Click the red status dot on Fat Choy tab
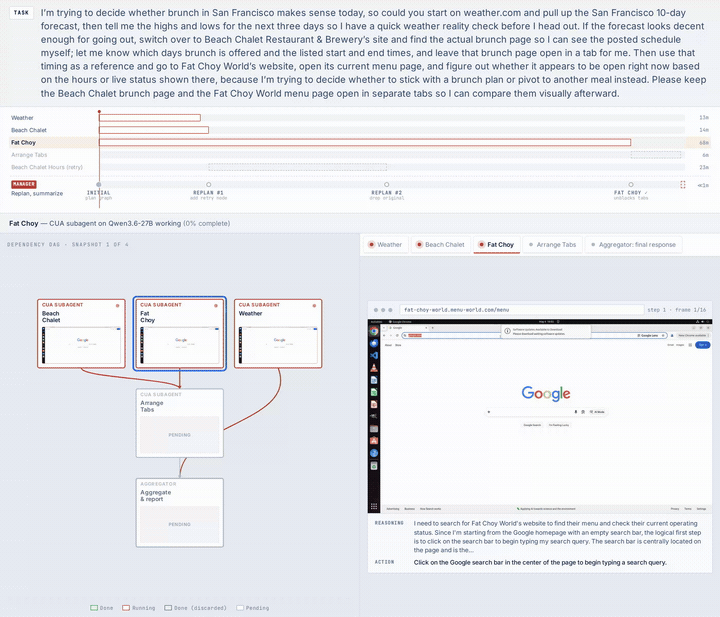 (x=481, y=245)
